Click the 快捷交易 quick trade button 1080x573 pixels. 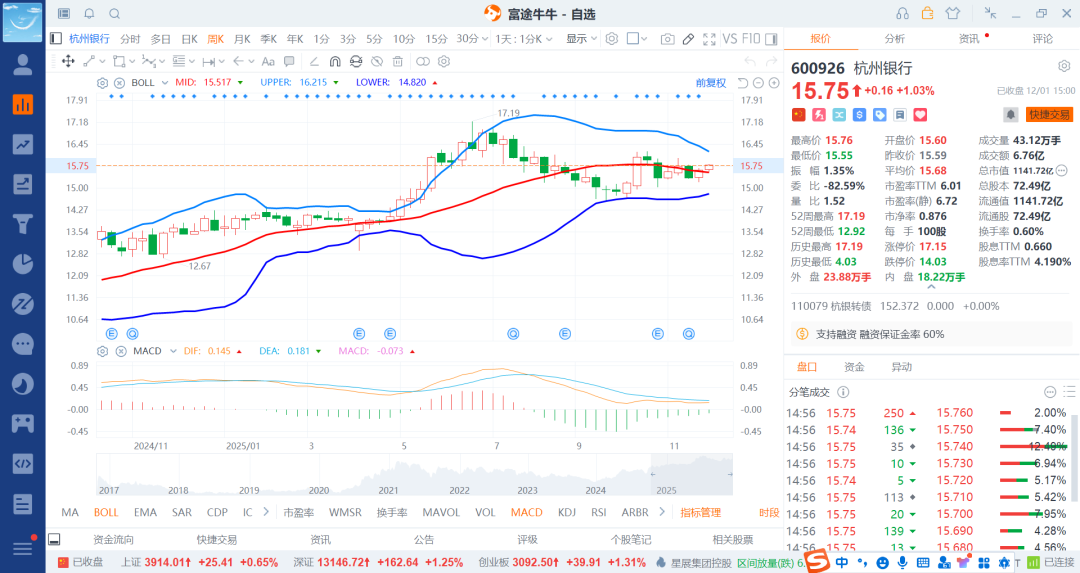[x=1050, y=115]
